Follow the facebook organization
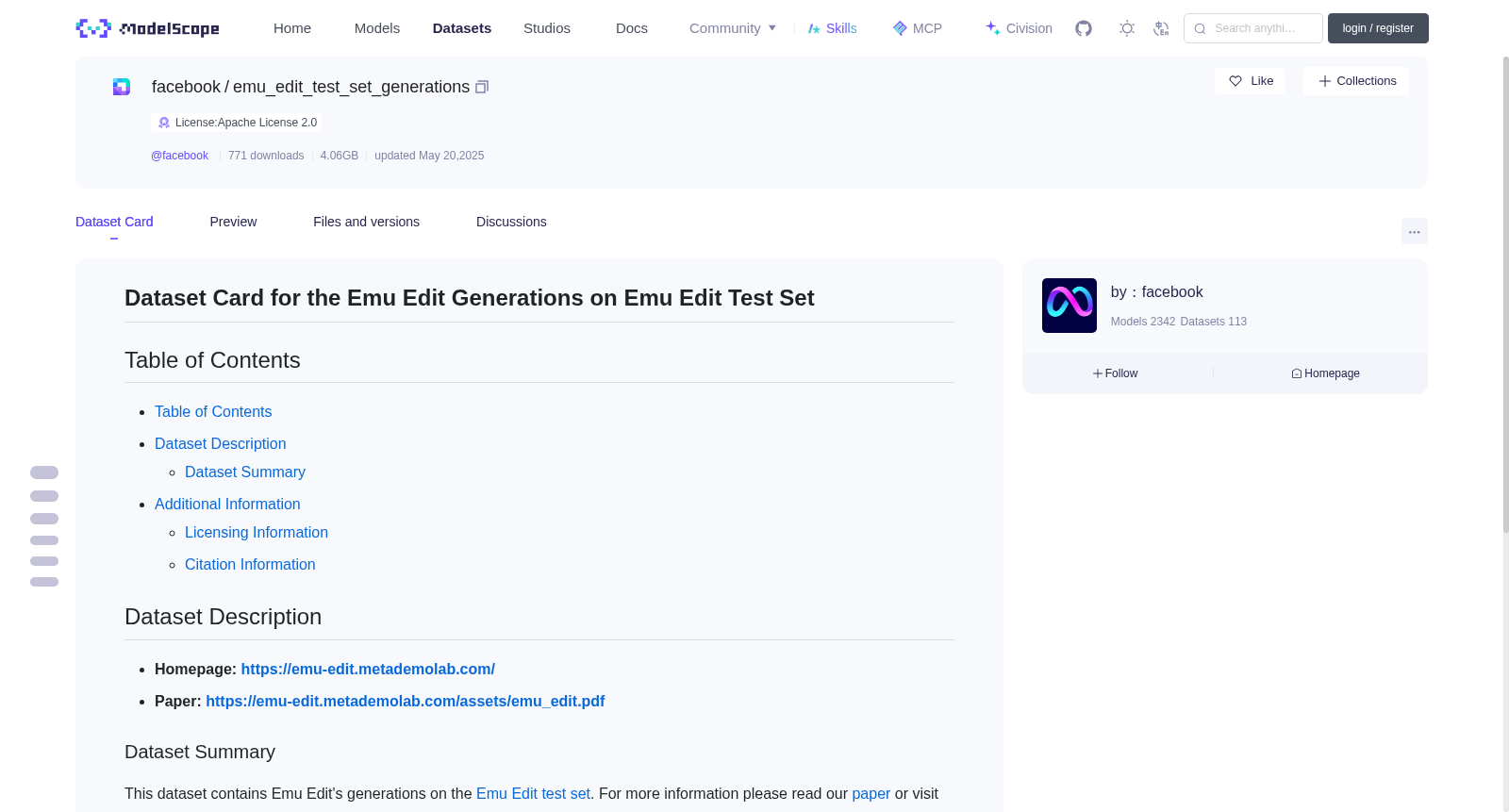Viewport: 1509px width, 812px height. (x=1116, y=373)
